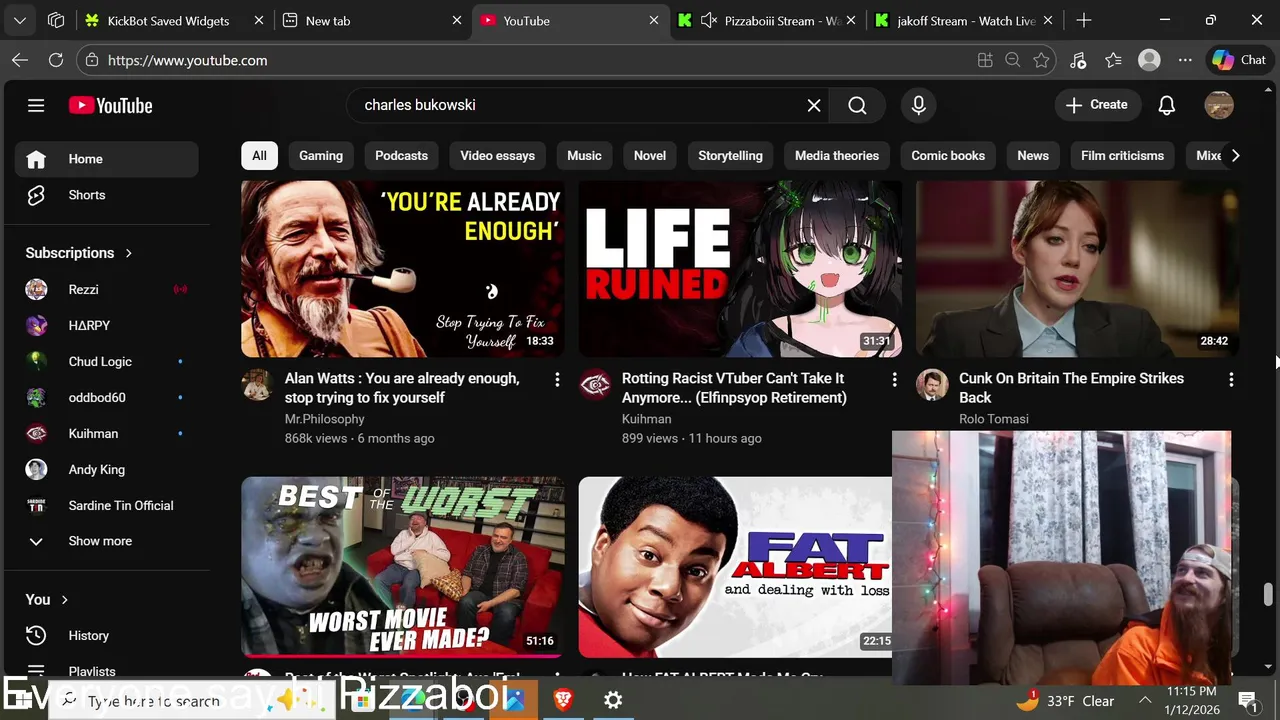Screen dimensions: 1280x720
Task: Open Shorts from sidebar
Action: [106, 195]
